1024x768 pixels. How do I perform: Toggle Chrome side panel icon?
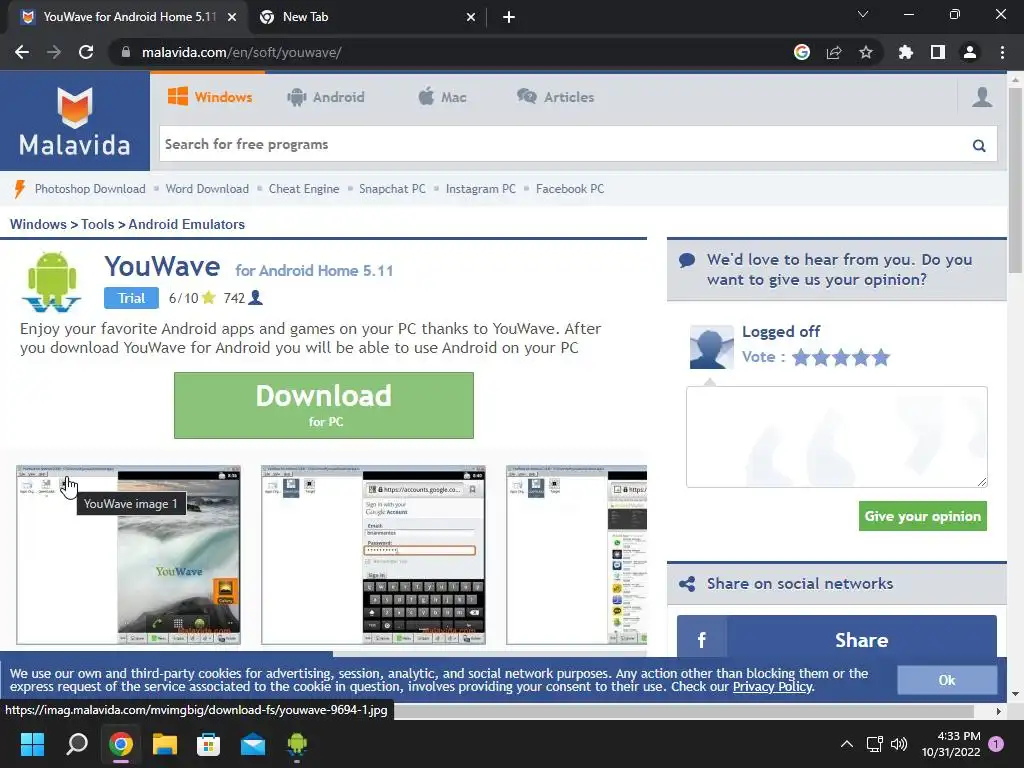tap(938, 52)
